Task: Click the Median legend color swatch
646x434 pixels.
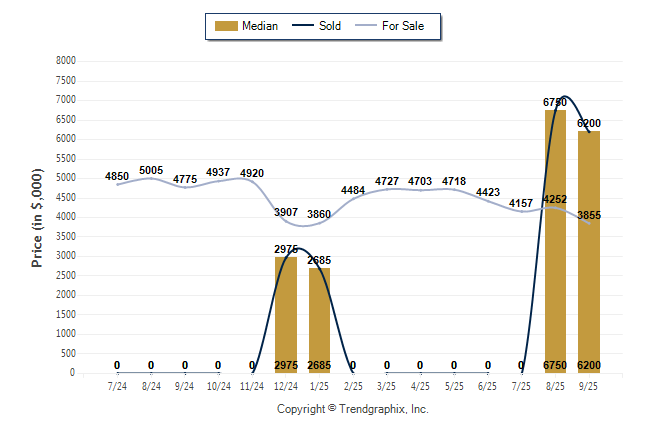Action: [x=225, y=26]
